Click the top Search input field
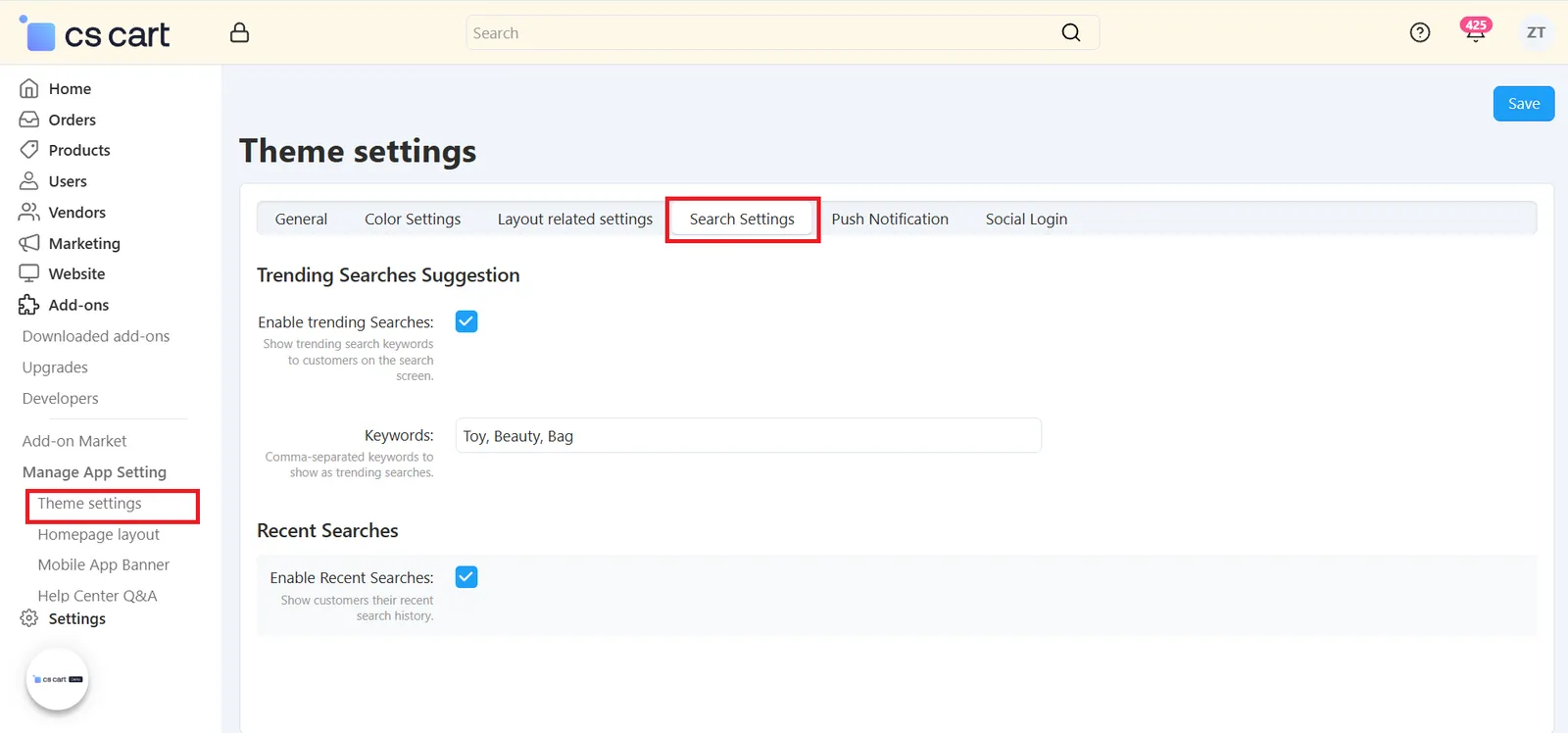Viewport: 1568px width, 733px height. (783, 32)
